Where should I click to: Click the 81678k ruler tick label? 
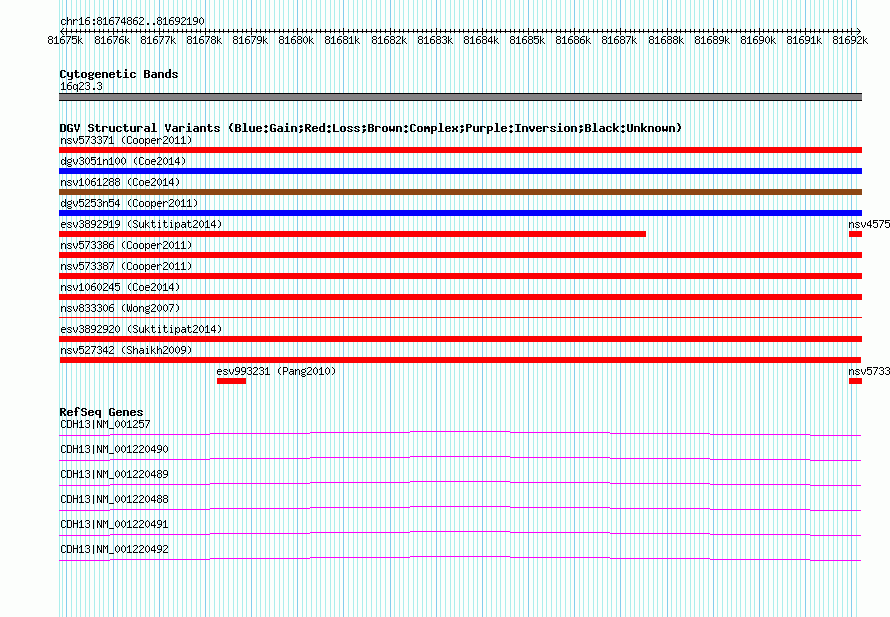tap(204, 40)
